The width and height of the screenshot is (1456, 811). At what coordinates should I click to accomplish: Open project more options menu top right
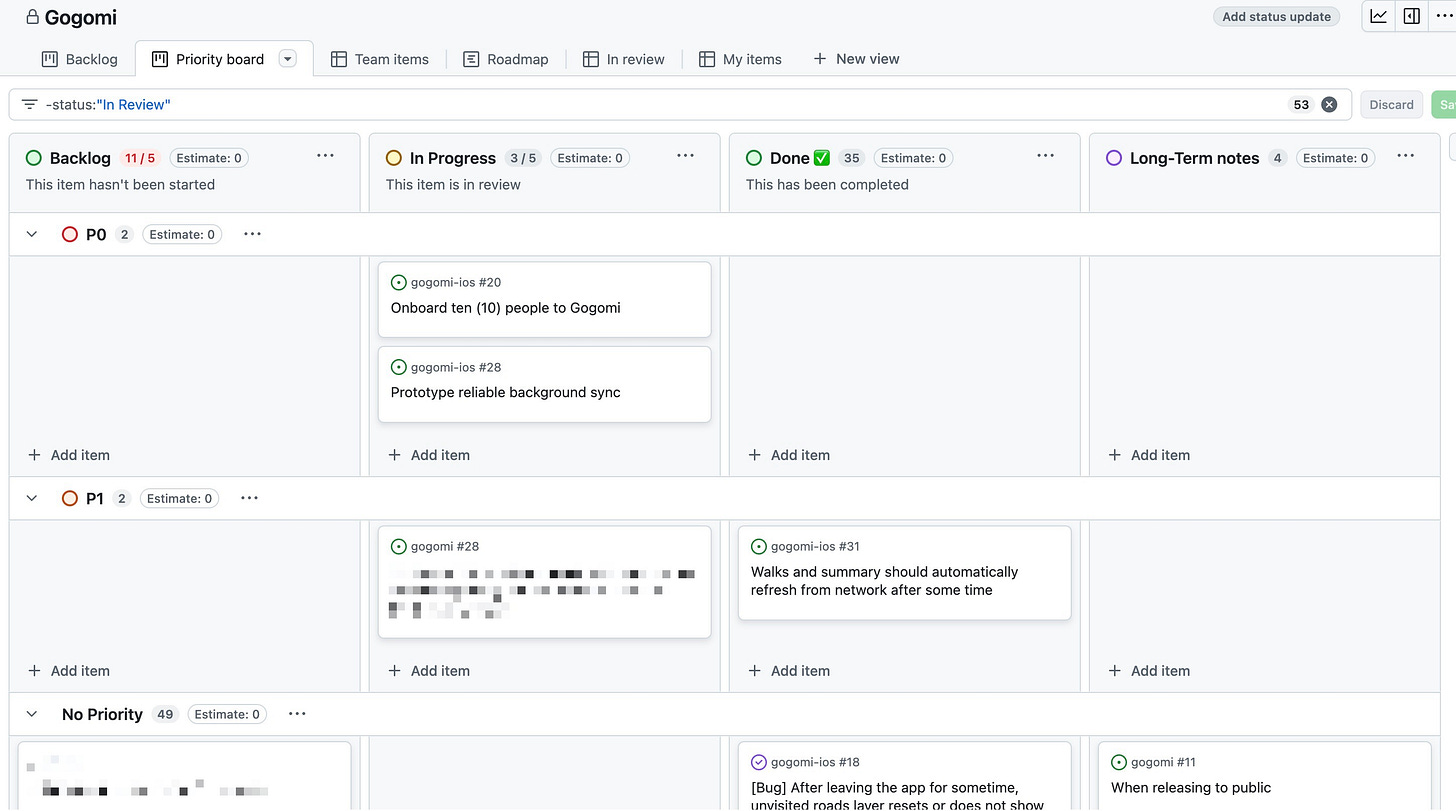tap(1443, 16)
